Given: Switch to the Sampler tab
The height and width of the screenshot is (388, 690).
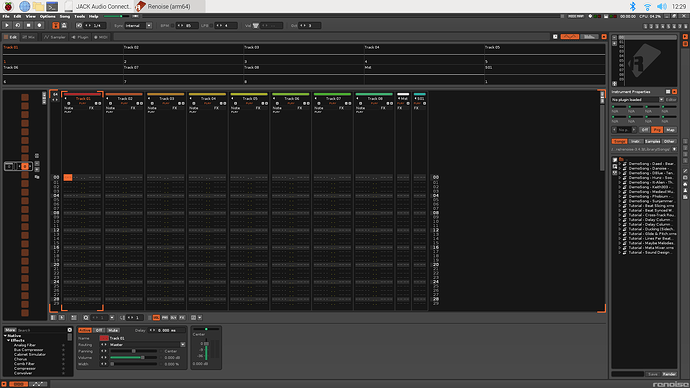Looking at the screenshot, I should pos(55,37).
